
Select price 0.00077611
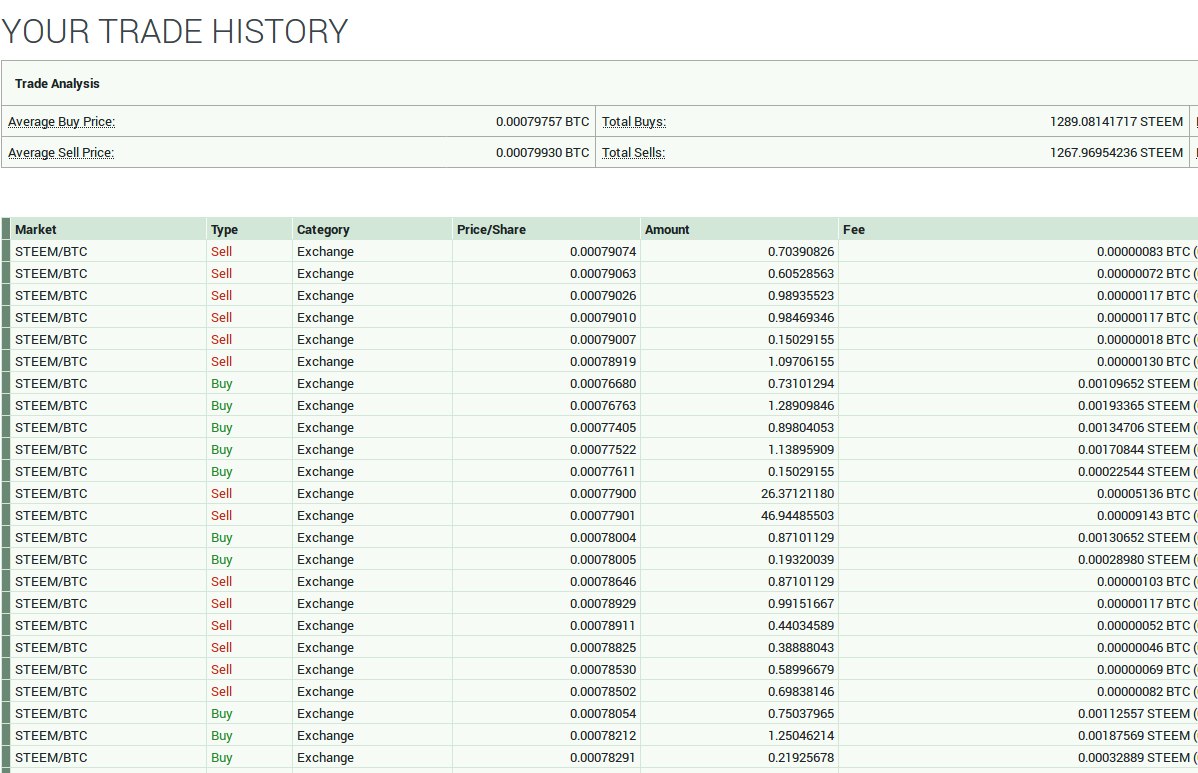[x=603, y=471]
